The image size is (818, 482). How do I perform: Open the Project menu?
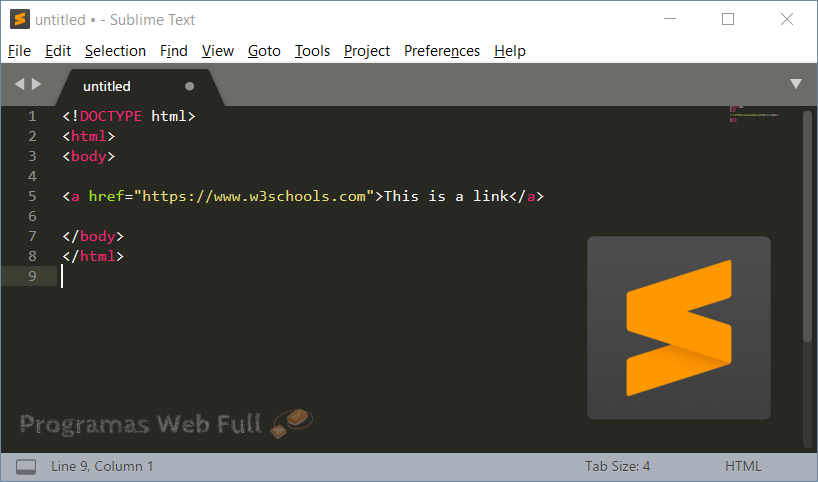click(x=367, y=51)
